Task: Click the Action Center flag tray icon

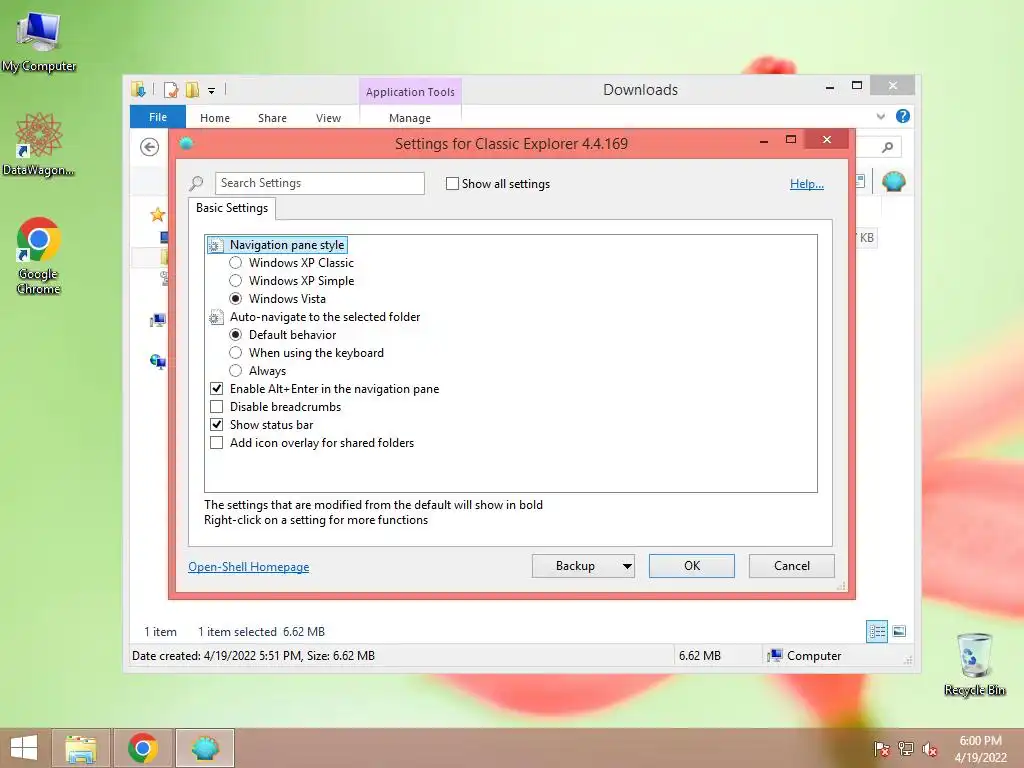Action: tap(882, 748)
